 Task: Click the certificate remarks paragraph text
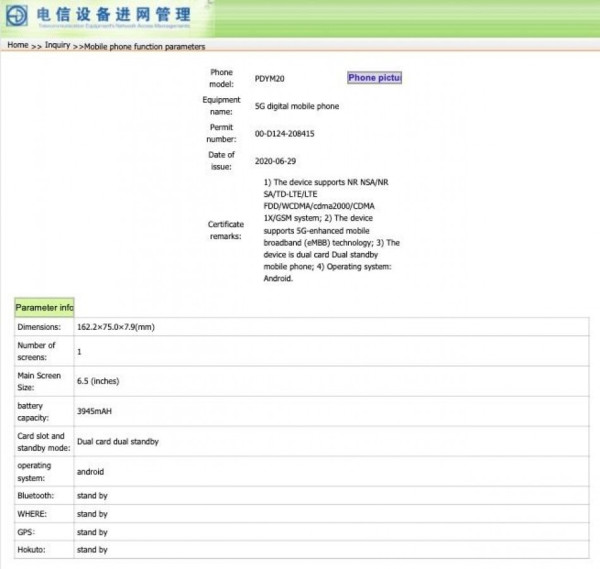click(331, 230)
